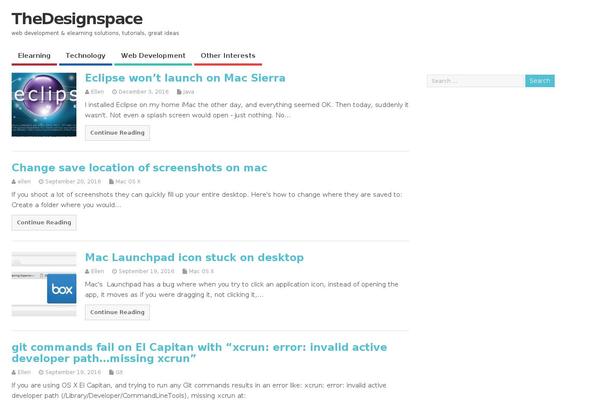The width and height of the screenshot is (600, 400).
Task: Click the clock icon on the Eclipse post date
Action: click(x=114, y=92)
